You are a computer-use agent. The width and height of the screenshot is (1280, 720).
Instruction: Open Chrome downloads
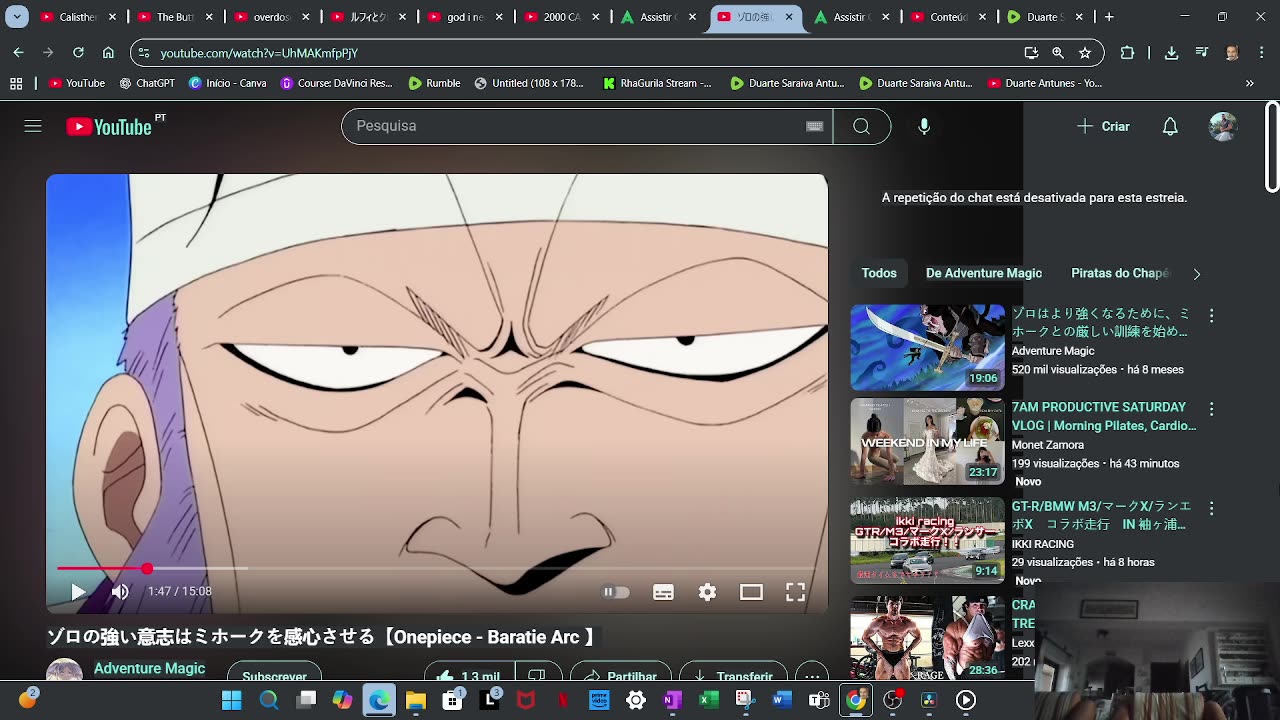1171,53
